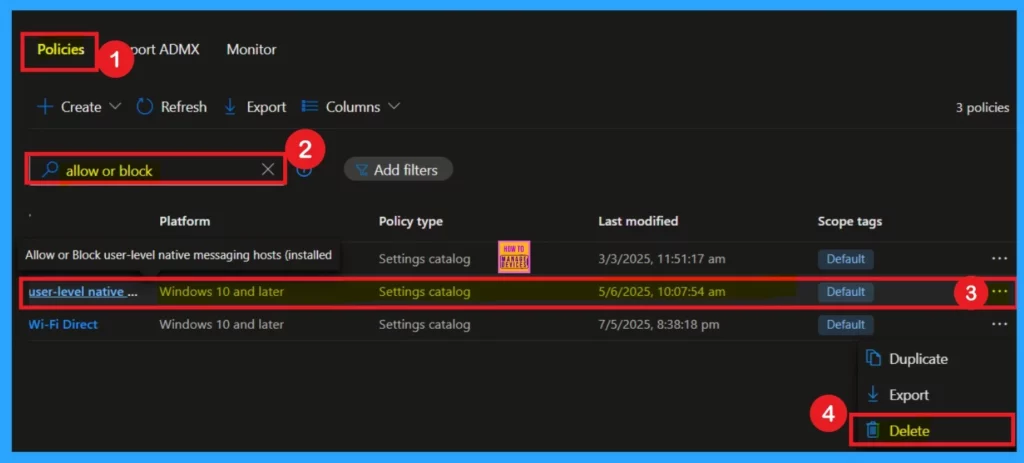Open Add filters
This screenshot has height=463, width=1024.
398,170
